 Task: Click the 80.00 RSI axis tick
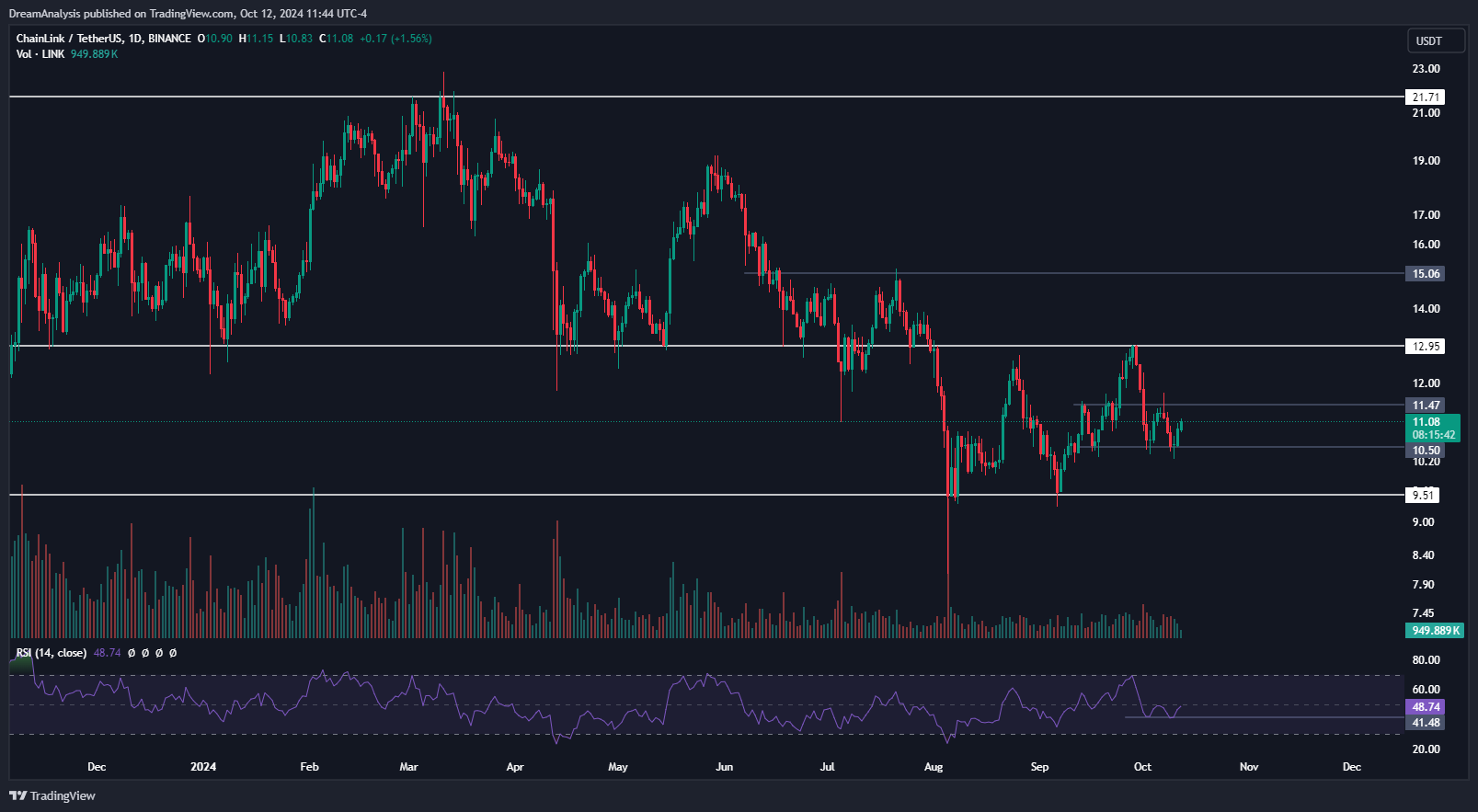tap(1426, 660)
